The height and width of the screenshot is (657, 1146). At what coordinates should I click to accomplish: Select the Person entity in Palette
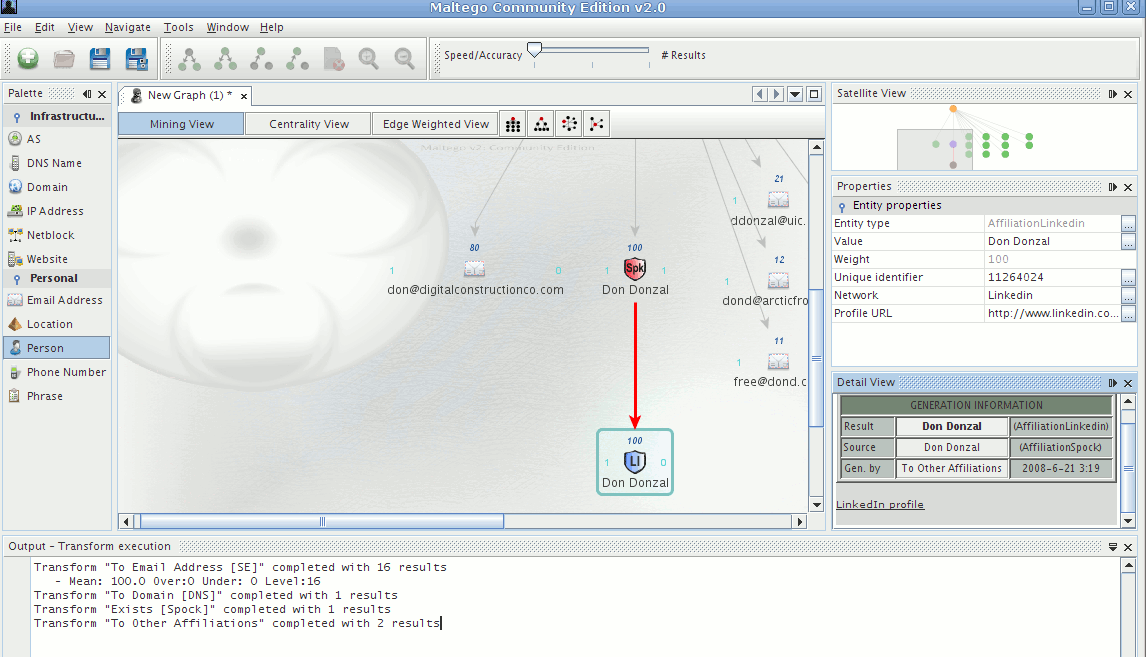point(45,348)
